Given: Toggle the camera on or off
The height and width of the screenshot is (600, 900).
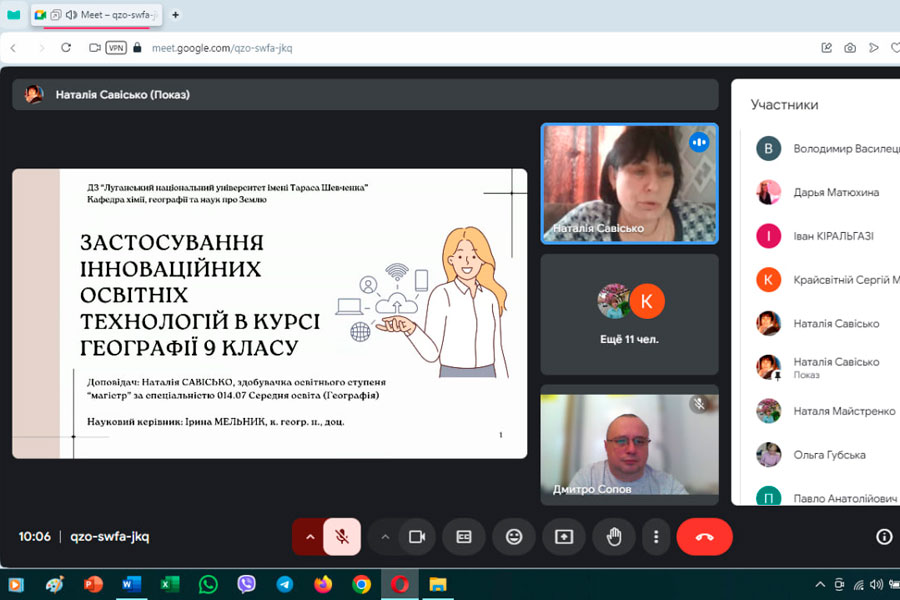Looking at the screenshot, I should 417,537.
